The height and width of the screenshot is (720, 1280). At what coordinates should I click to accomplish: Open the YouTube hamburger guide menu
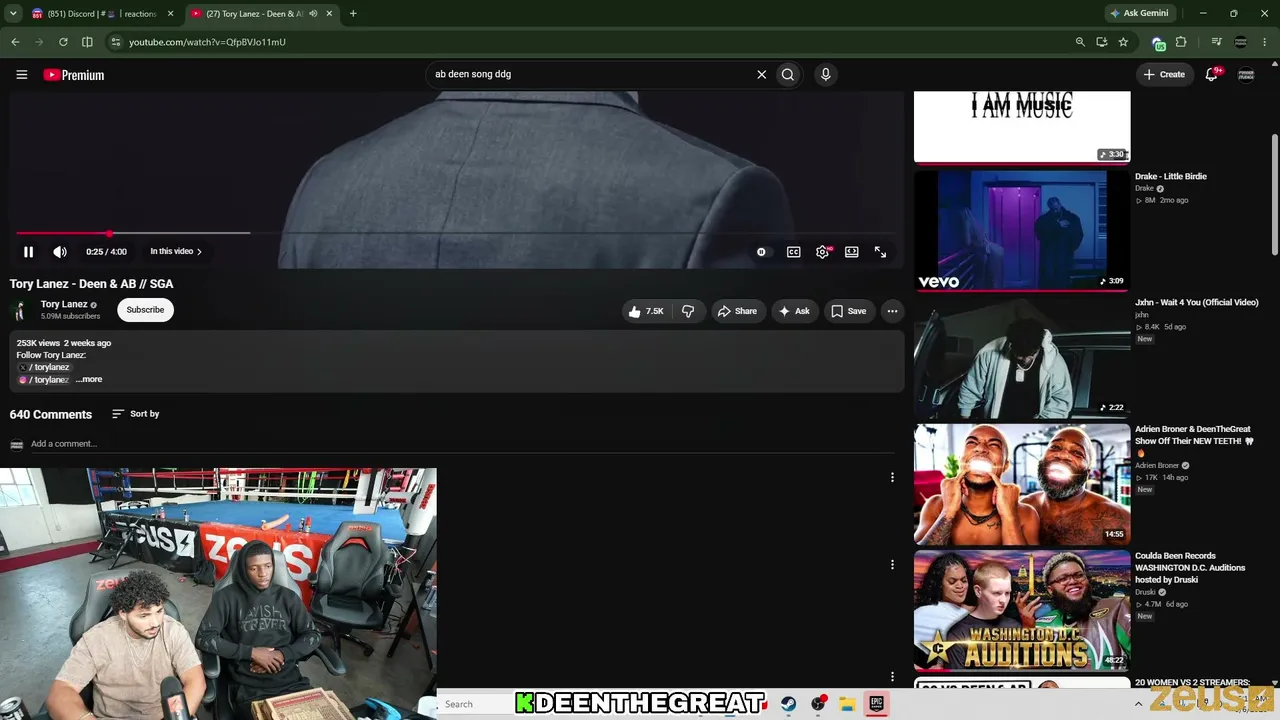21,74
